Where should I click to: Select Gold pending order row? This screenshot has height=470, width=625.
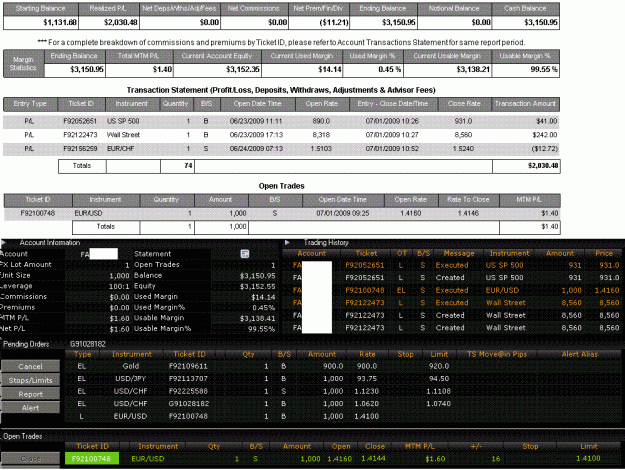click(343, 366)
